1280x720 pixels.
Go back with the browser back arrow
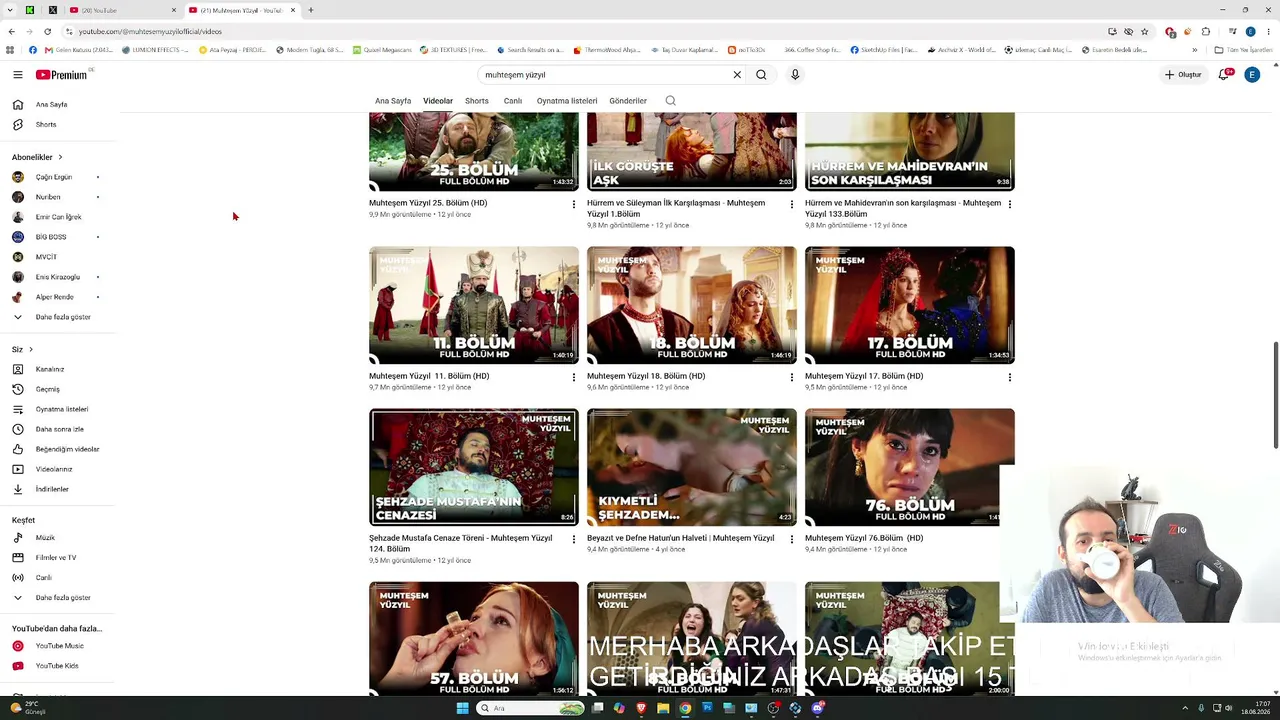click(x=11, y=31)
